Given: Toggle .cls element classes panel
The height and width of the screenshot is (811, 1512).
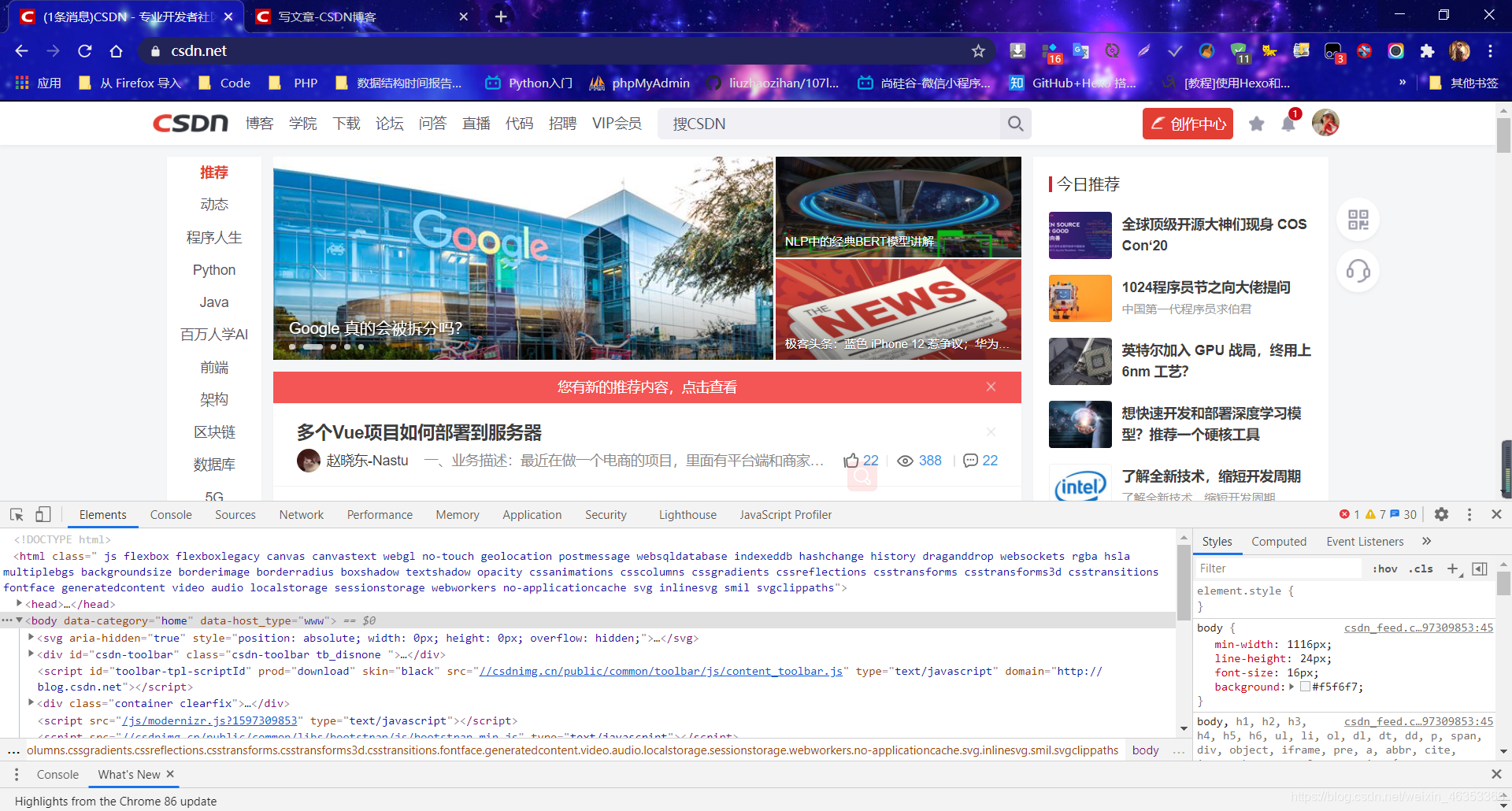Looking at the screenshot, I should [1421, 568].
